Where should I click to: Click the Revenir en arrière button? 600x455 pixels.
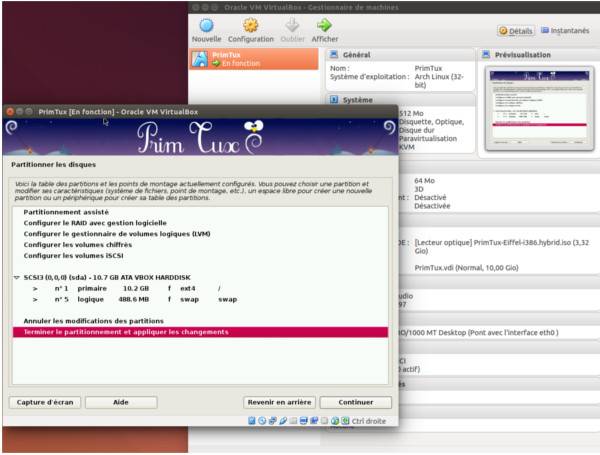click(x=279, y=402)
